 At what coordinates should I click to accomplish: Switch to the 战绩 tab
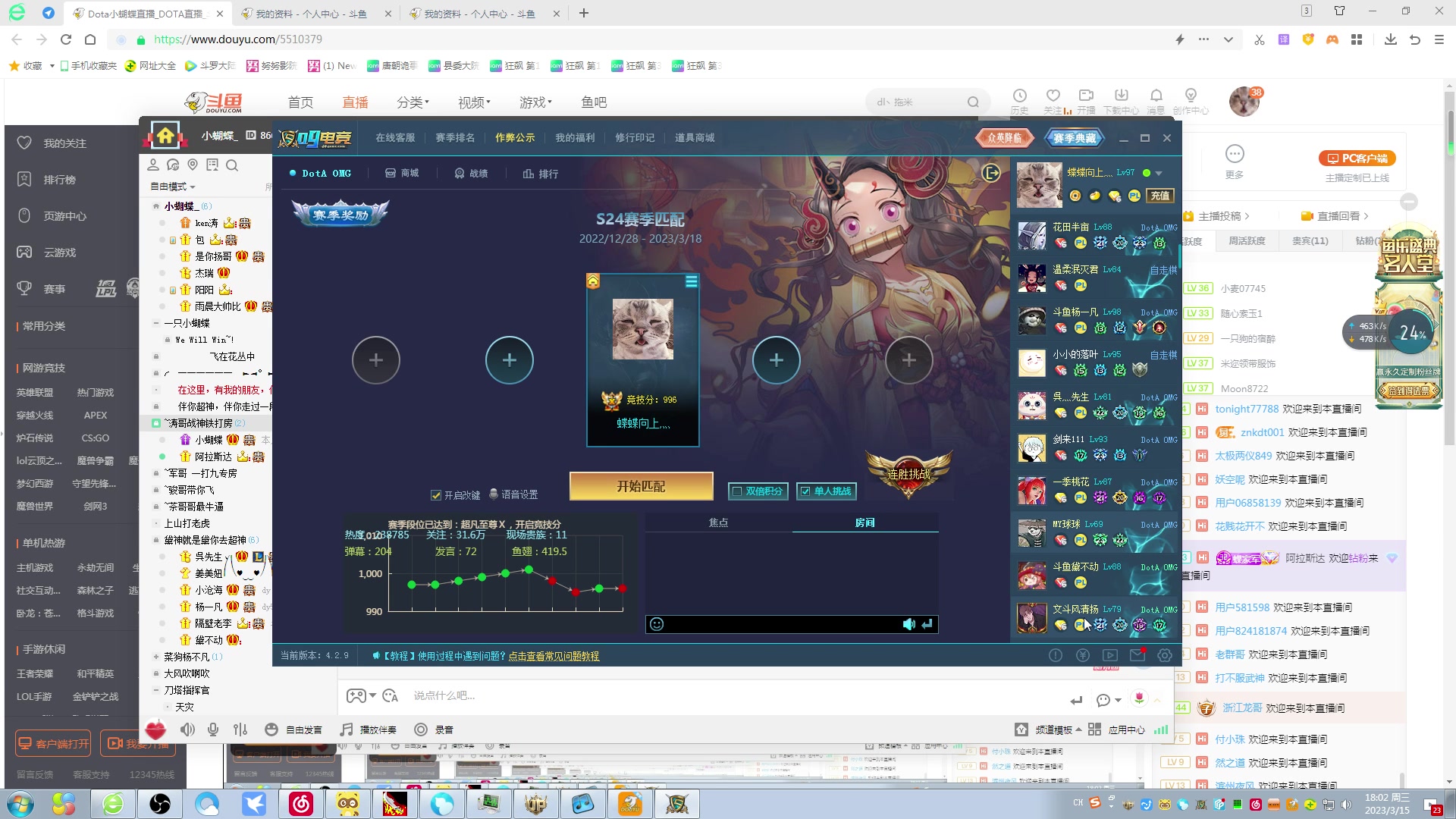point(471,174)
